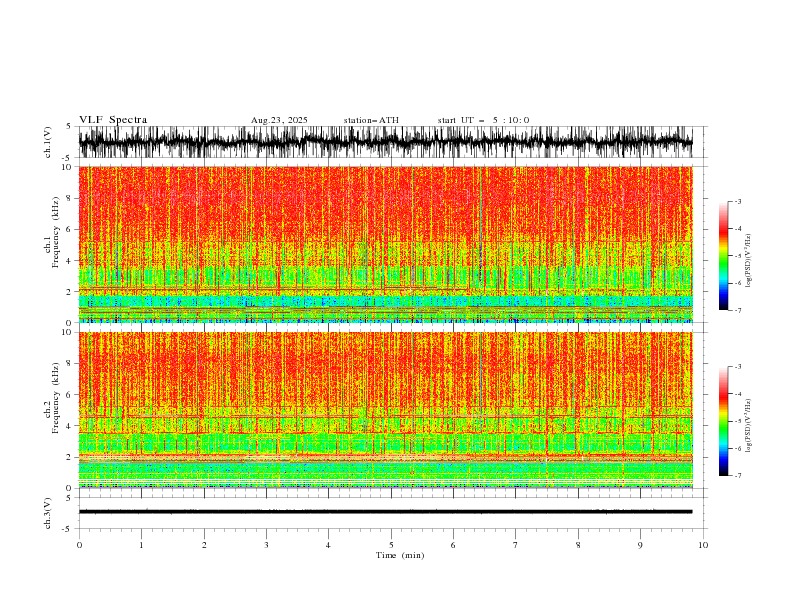Click the ch.1 PSD color scale bar
Screen dimensions: 792x612
click(723, 256)
